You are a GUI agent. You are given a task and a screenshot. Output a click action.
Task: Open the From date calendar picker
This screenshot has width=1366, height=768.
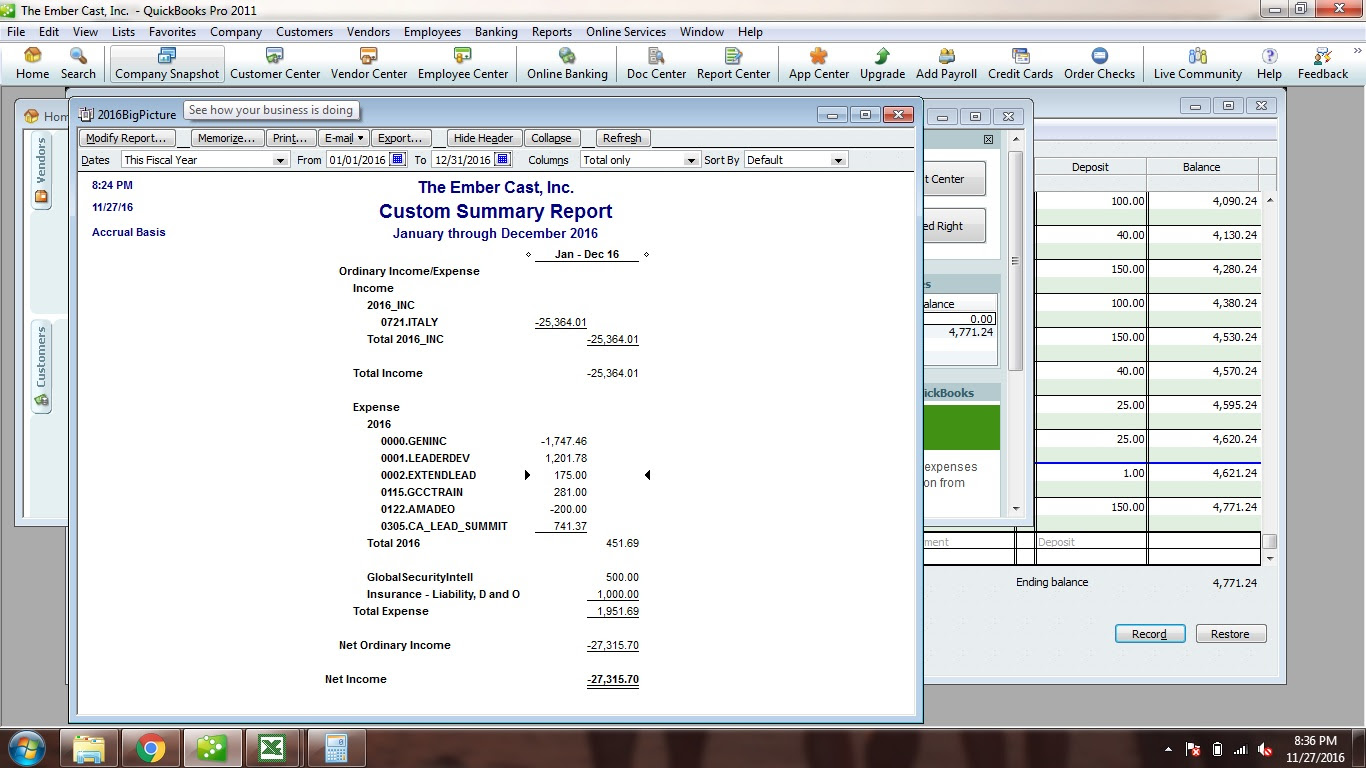398,159
